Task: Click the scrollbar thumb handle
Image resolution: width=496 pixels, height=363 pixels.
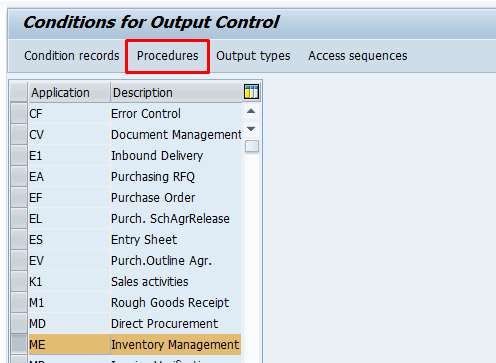Action: click(x=252, y=146)
